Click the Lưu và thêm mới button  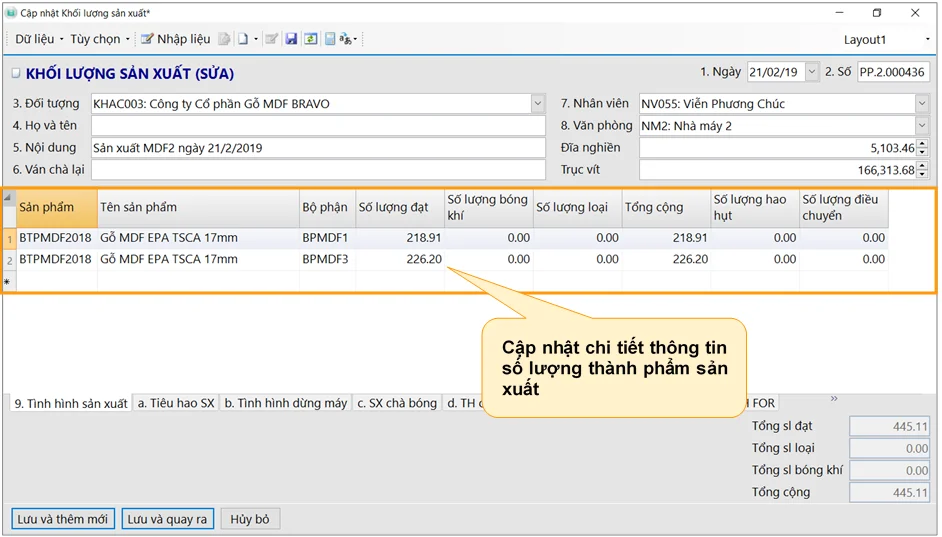pos(61,519)
